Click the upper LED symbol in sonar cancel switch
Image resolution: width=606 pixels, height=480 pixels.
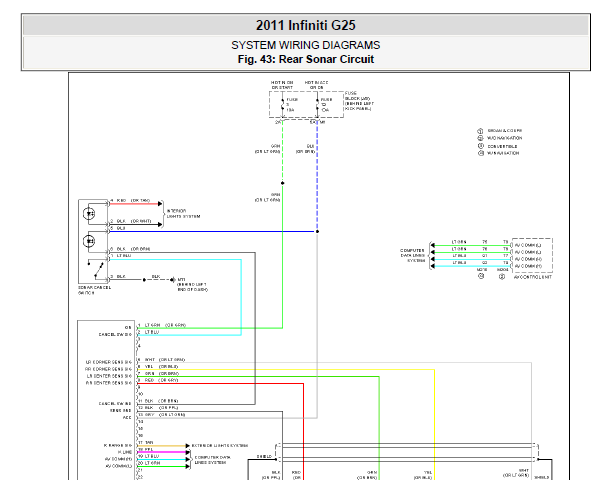89,213
